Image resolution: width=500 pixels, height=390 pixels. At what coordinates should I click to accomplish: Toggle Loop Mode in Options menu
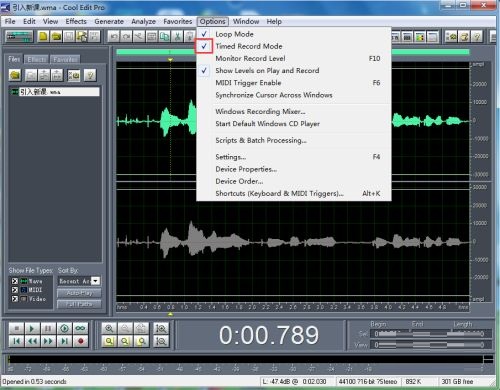[x=234, y=34]
